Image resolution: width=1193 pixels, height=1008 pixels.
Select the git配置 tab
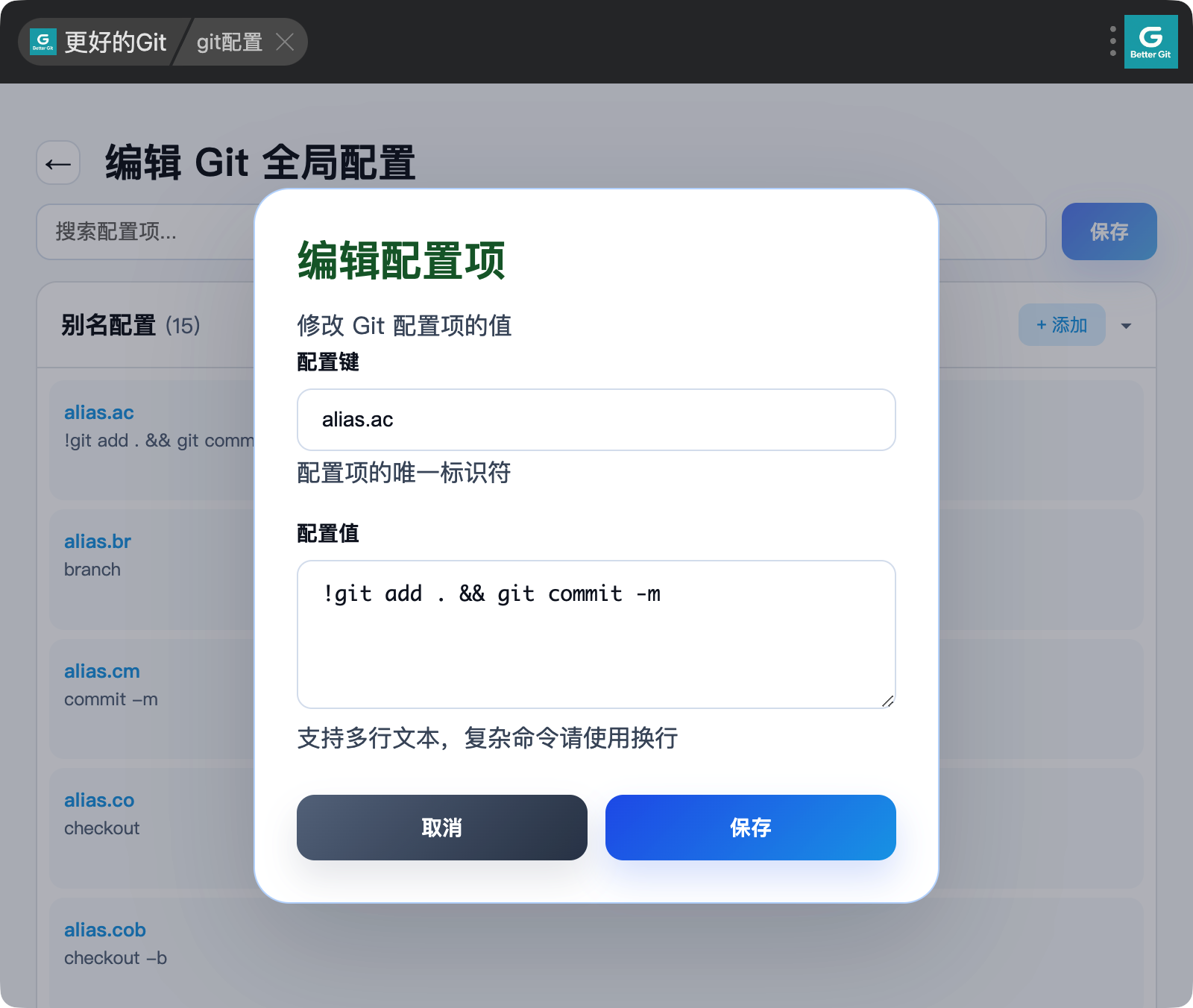coord(230,42)
